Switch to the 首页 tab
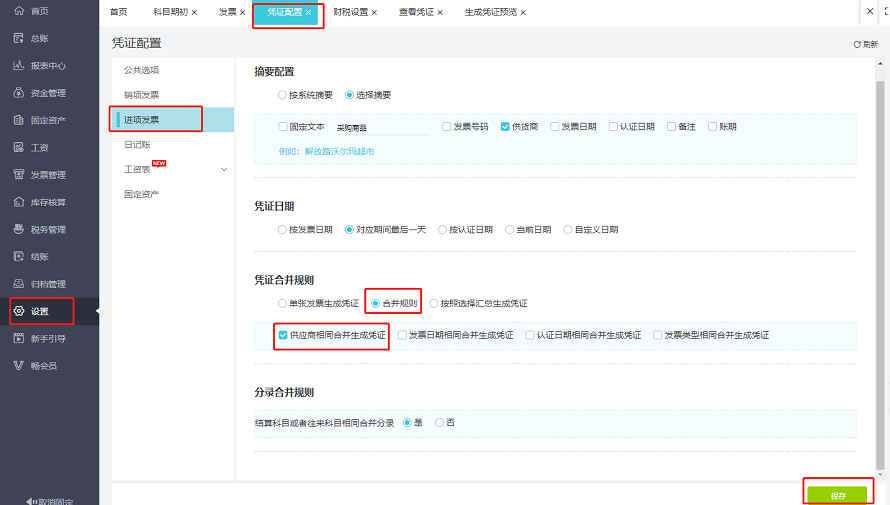 coord(119,12)
